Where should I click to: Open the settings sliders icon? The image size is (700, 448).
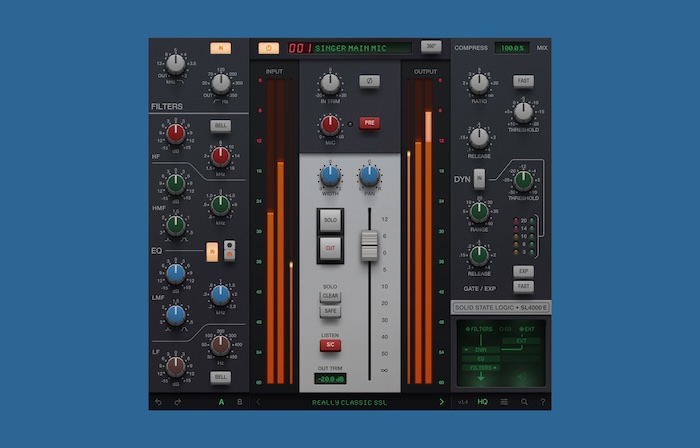tap(504, 402)
